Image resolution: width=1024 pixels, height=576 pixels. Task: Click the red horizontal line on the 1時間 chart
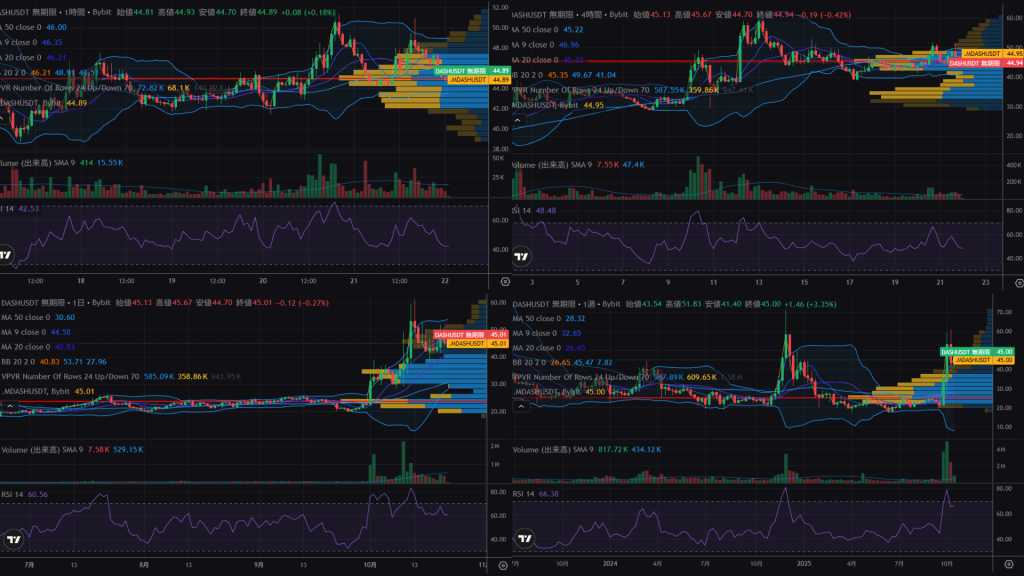(200, 78)
